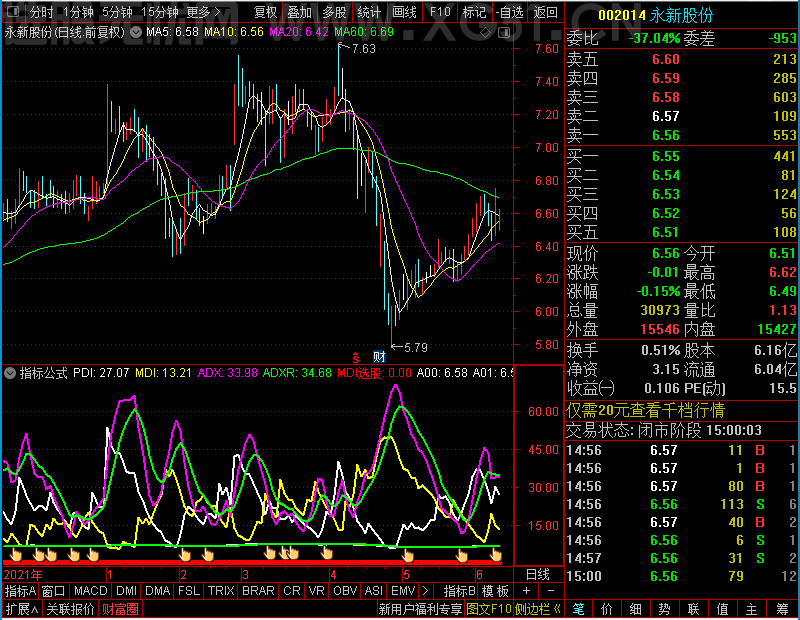Select the 值 value tab

click(723, 609)
